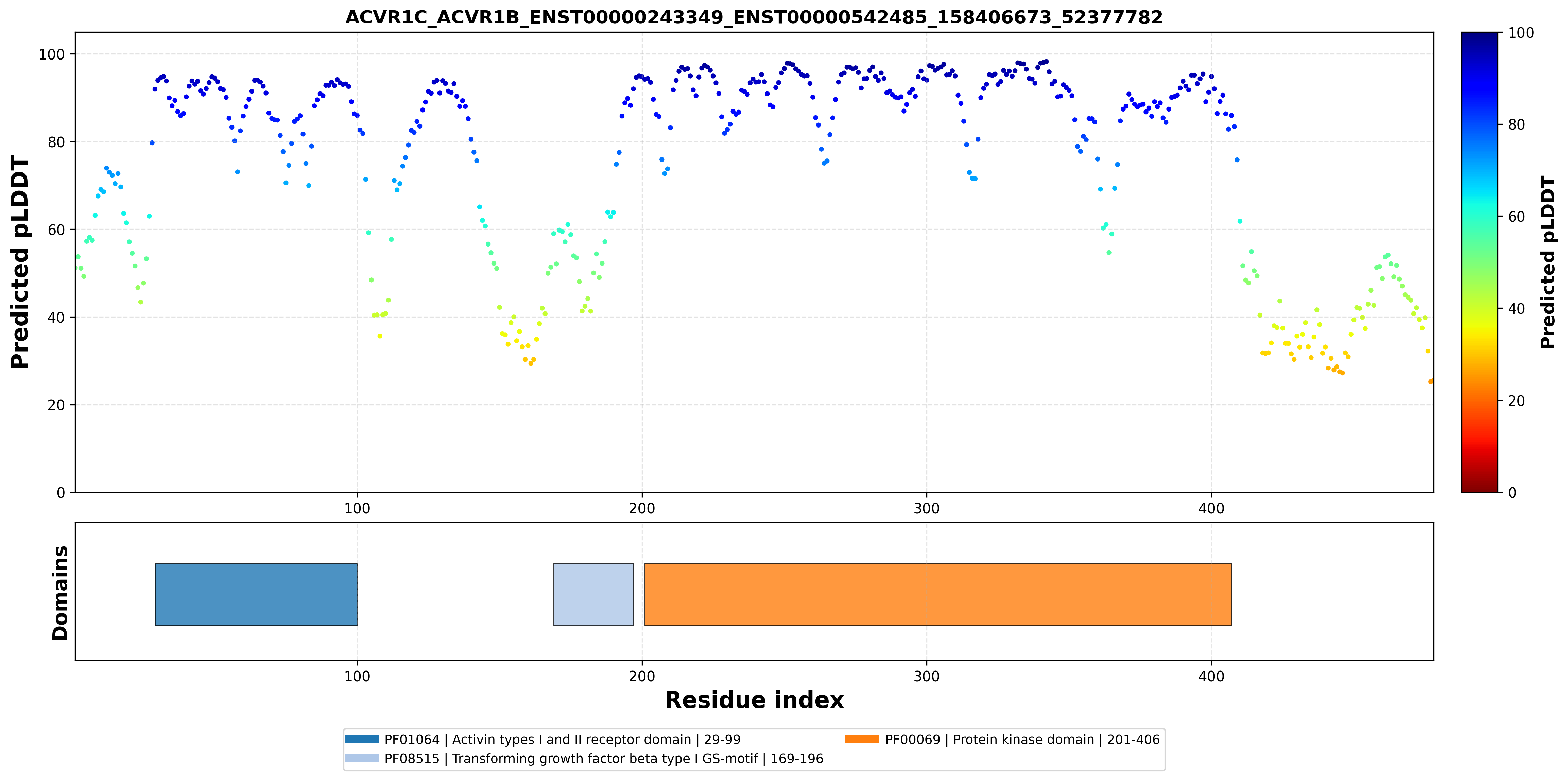Click the Domains y-axis label
Screen dimensions: 1568x781
click(x=59, y=593)
